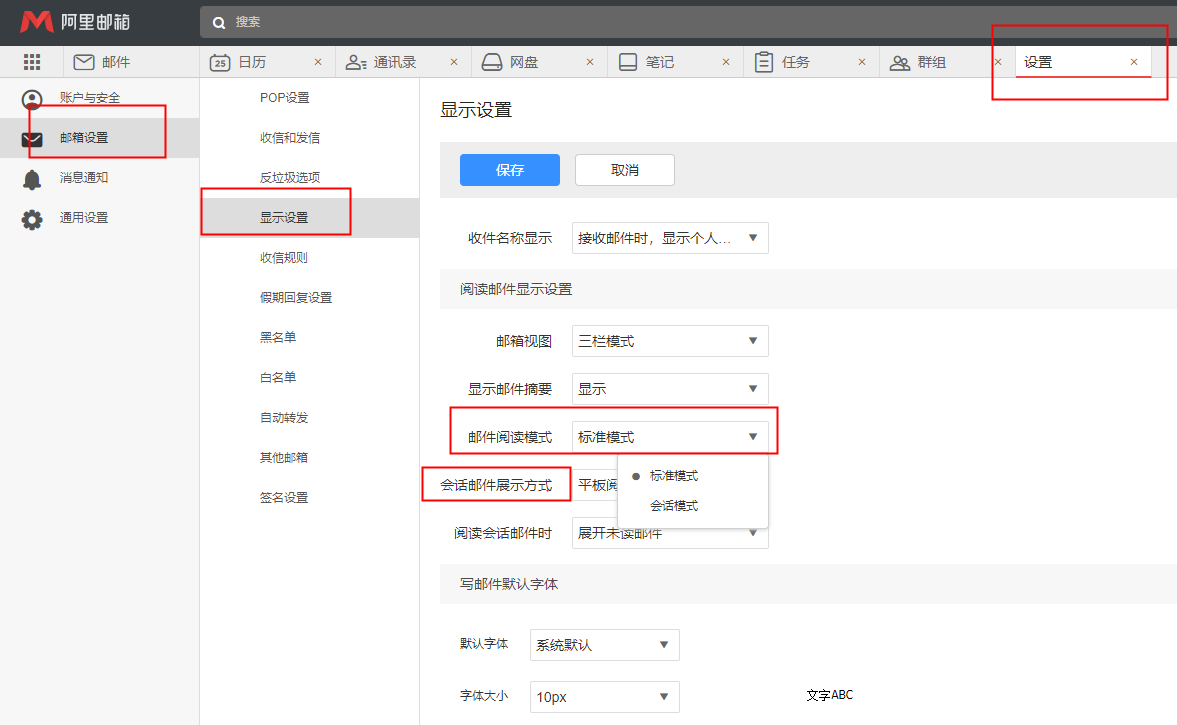Select 标准模式 option in dropdown list
Image resolution: width=1177 pixels, height=725 pixels.
click(x=673, y=476)
